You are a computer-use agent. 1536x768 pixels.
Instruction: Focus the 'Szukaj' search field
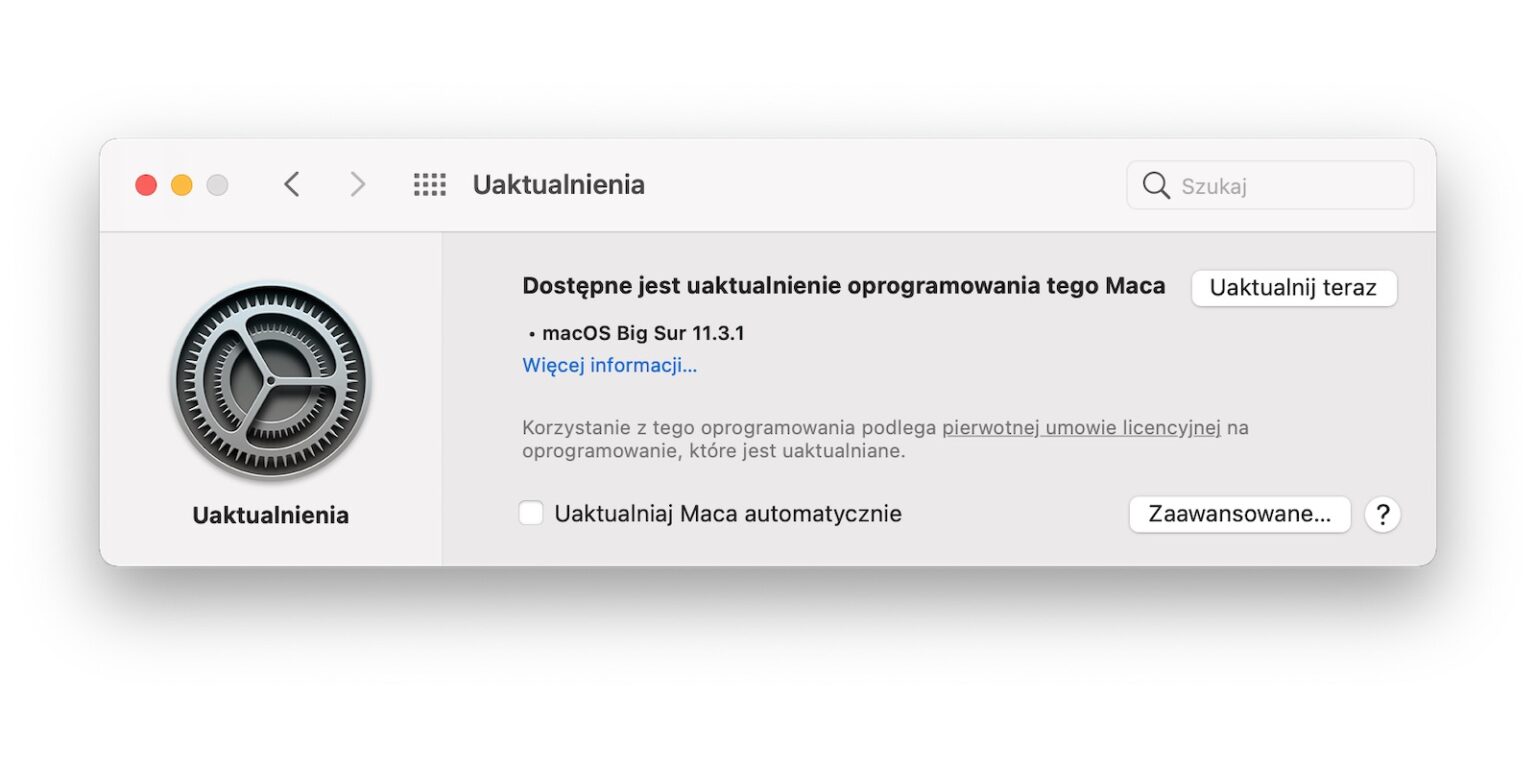pyautogui.click(x=1290, y=186)
